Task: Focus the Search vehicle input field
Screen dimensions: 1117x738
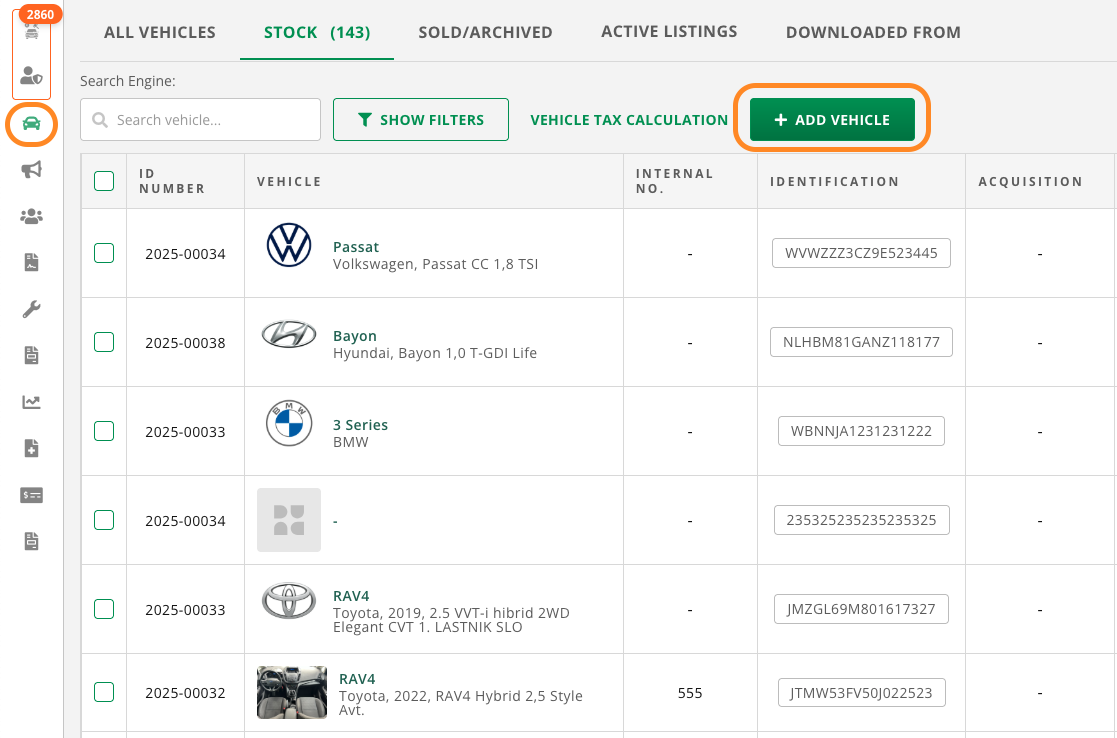Action: [x=210, y=120]
